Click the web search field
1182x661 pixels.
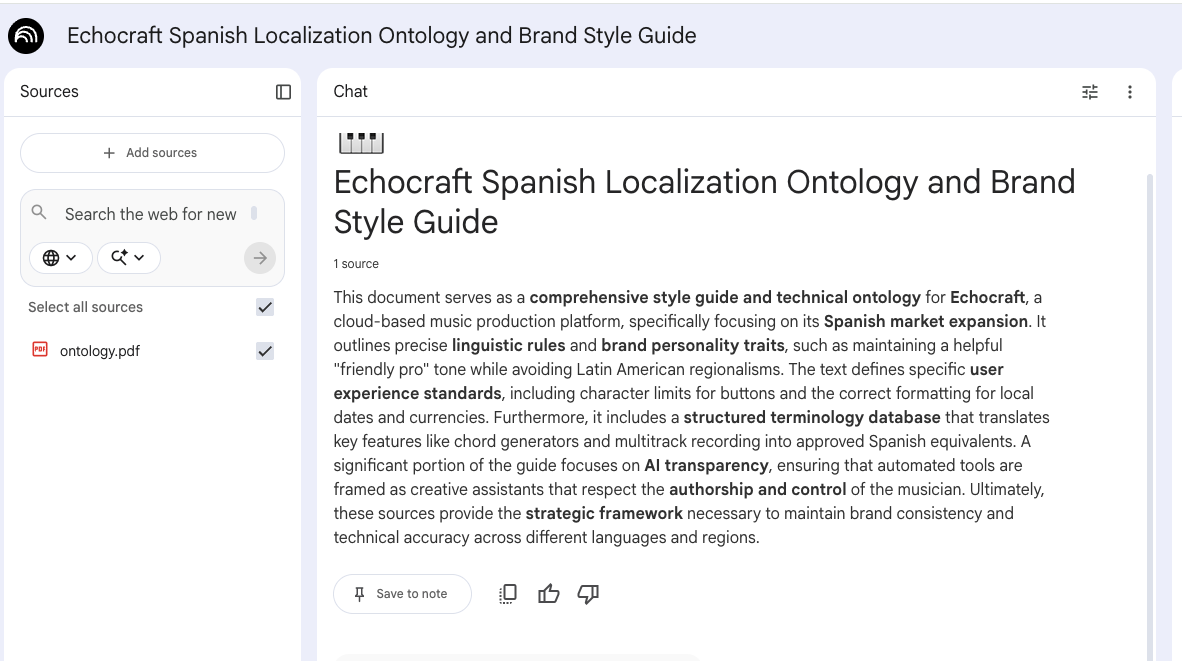pos(151,214)
